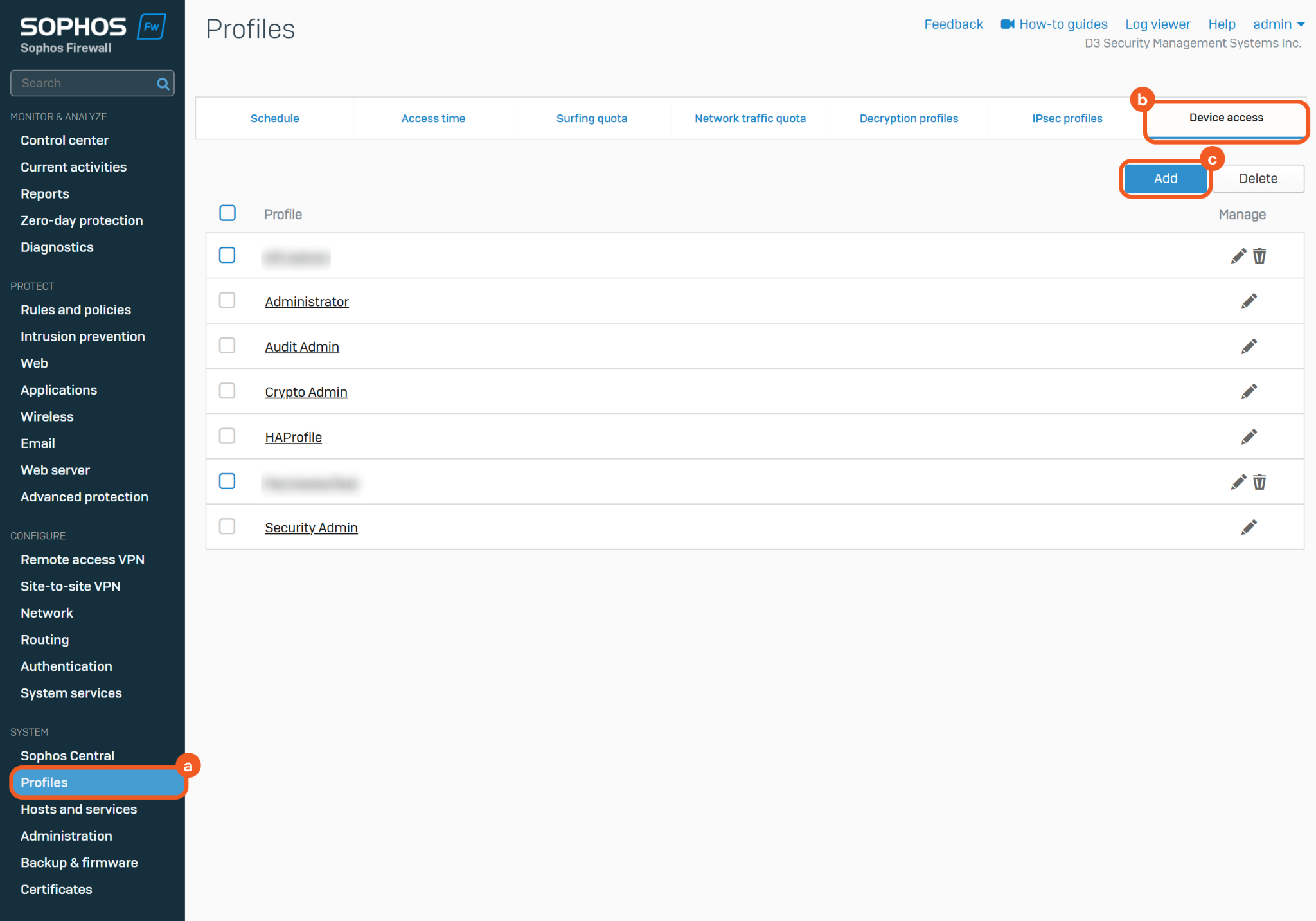Click the Add button

(x=1165, y=179)
